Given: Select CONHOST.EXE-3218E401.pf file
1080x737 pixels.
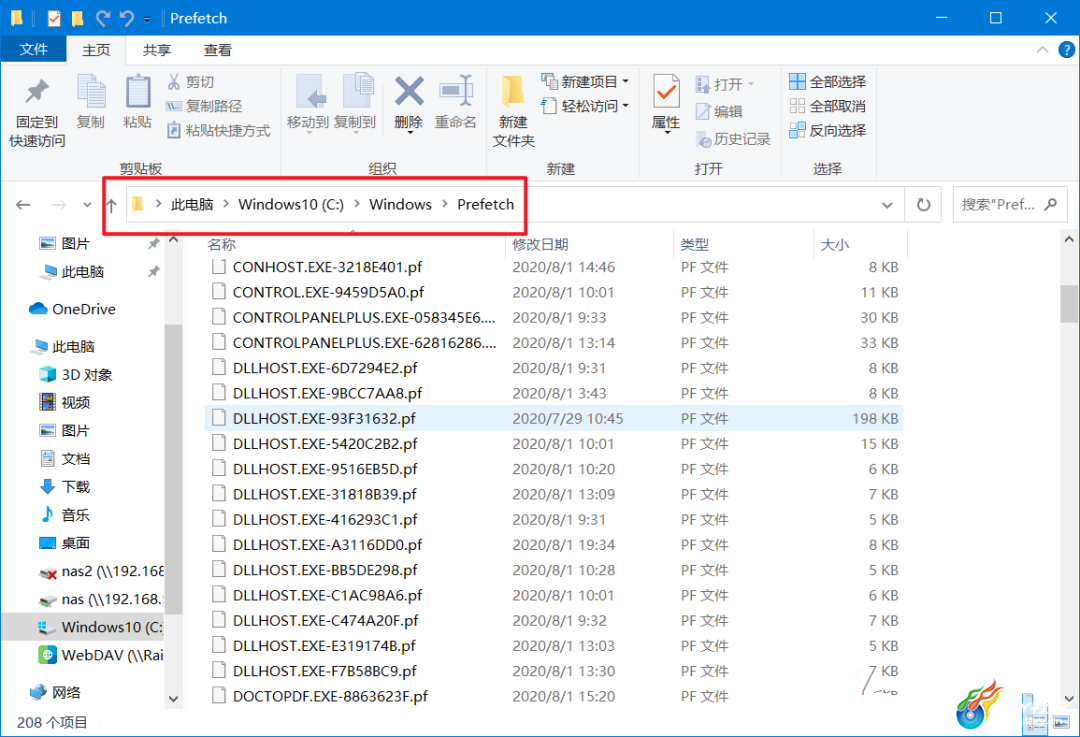Looking at the screenshot, I should pos(554,267).
